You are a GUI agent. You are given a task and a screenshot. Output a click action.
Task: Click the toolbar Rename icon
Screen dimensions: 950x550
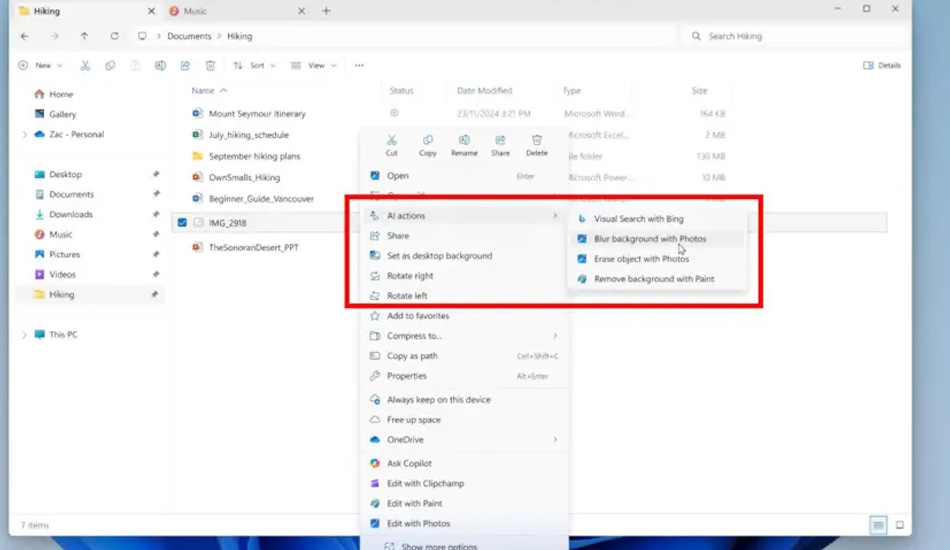(160, 65)
